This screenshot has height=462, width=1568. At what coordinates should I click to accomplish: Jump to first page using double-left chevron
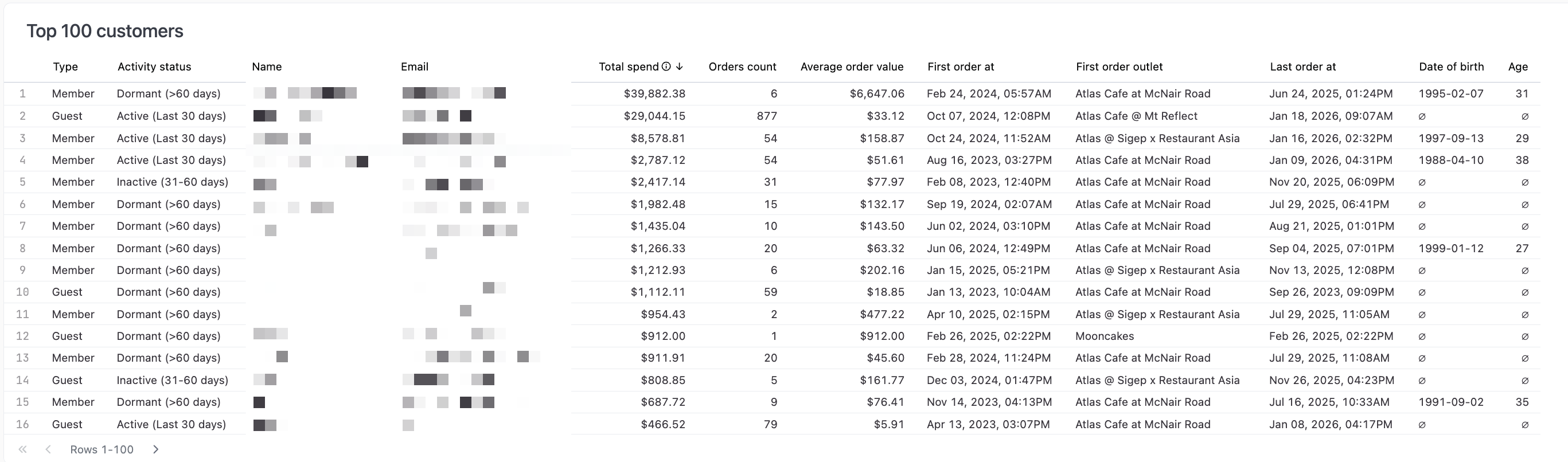pos(22,449)
